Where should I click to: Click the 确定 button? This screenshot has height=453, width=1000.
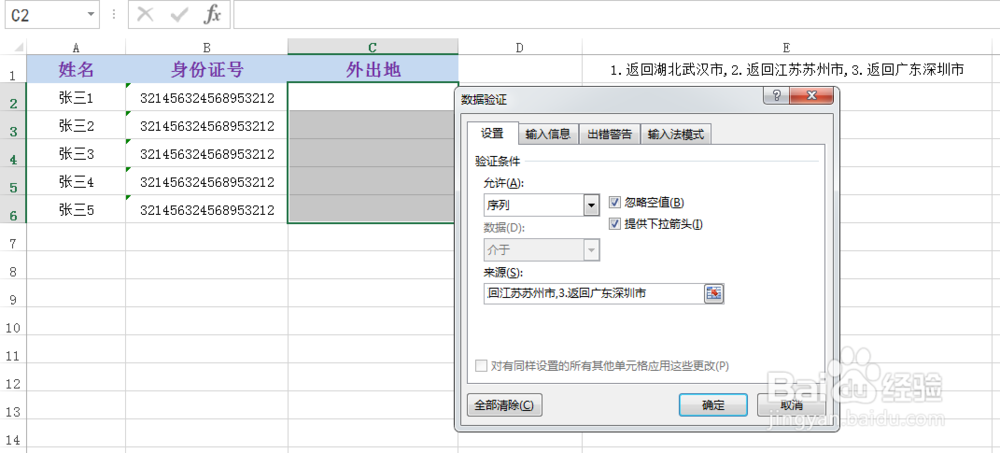[713, 405]
